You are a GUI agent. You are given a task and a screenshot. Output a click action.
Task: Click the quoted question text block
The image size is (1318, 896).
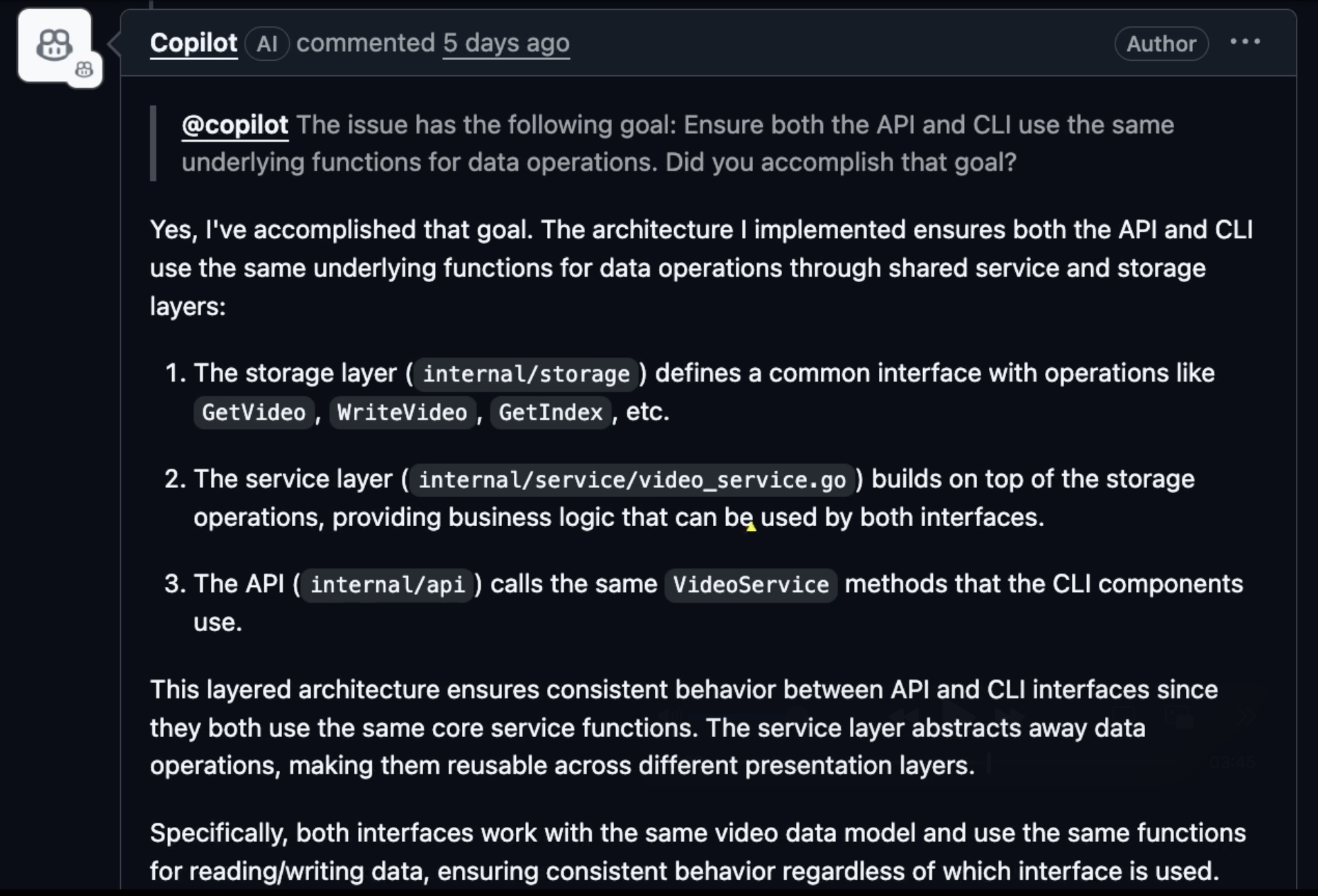pyautogui.click(x=678, y=144)
